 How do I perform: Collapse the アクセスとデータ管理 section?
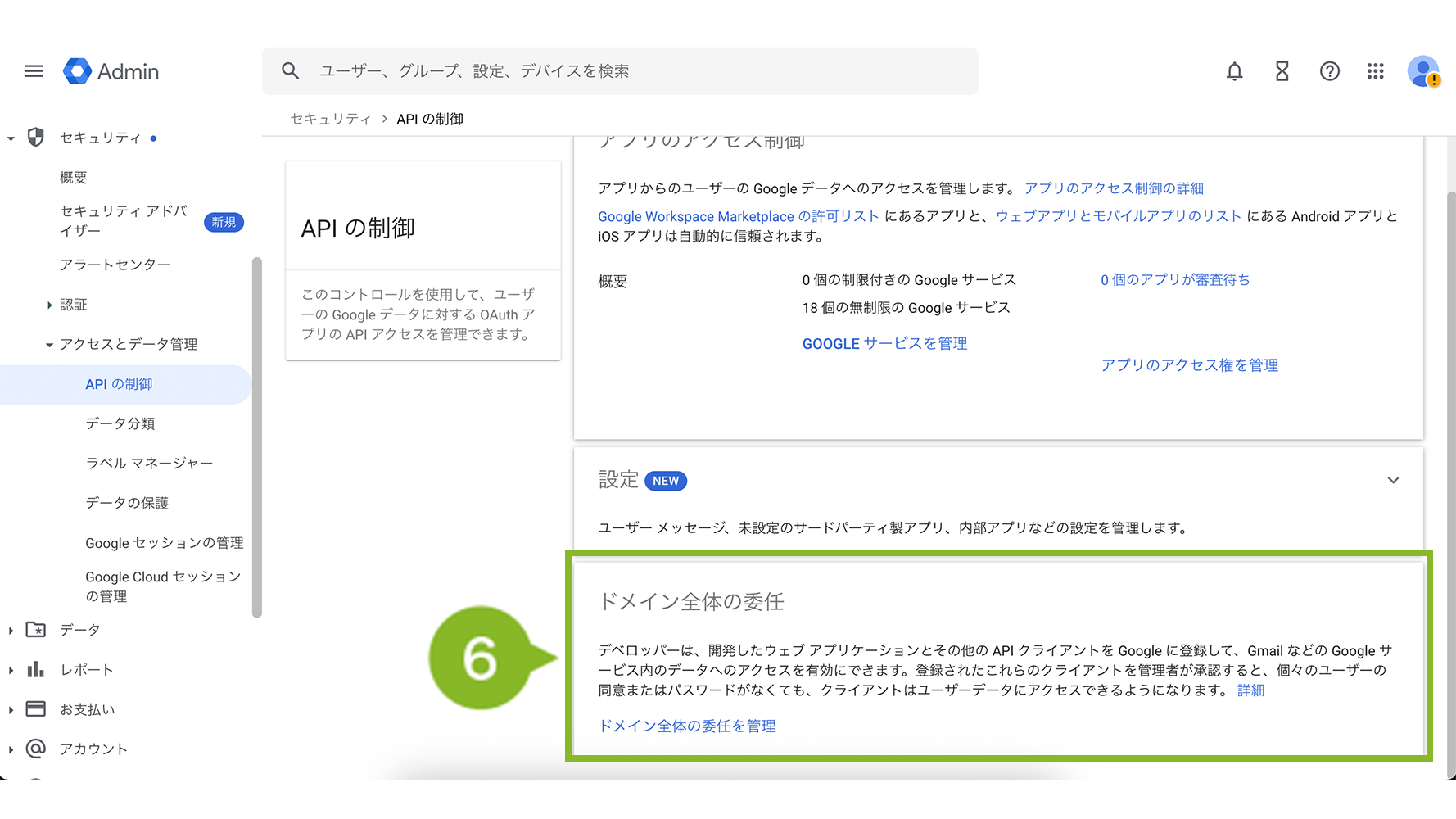point(50,345)
